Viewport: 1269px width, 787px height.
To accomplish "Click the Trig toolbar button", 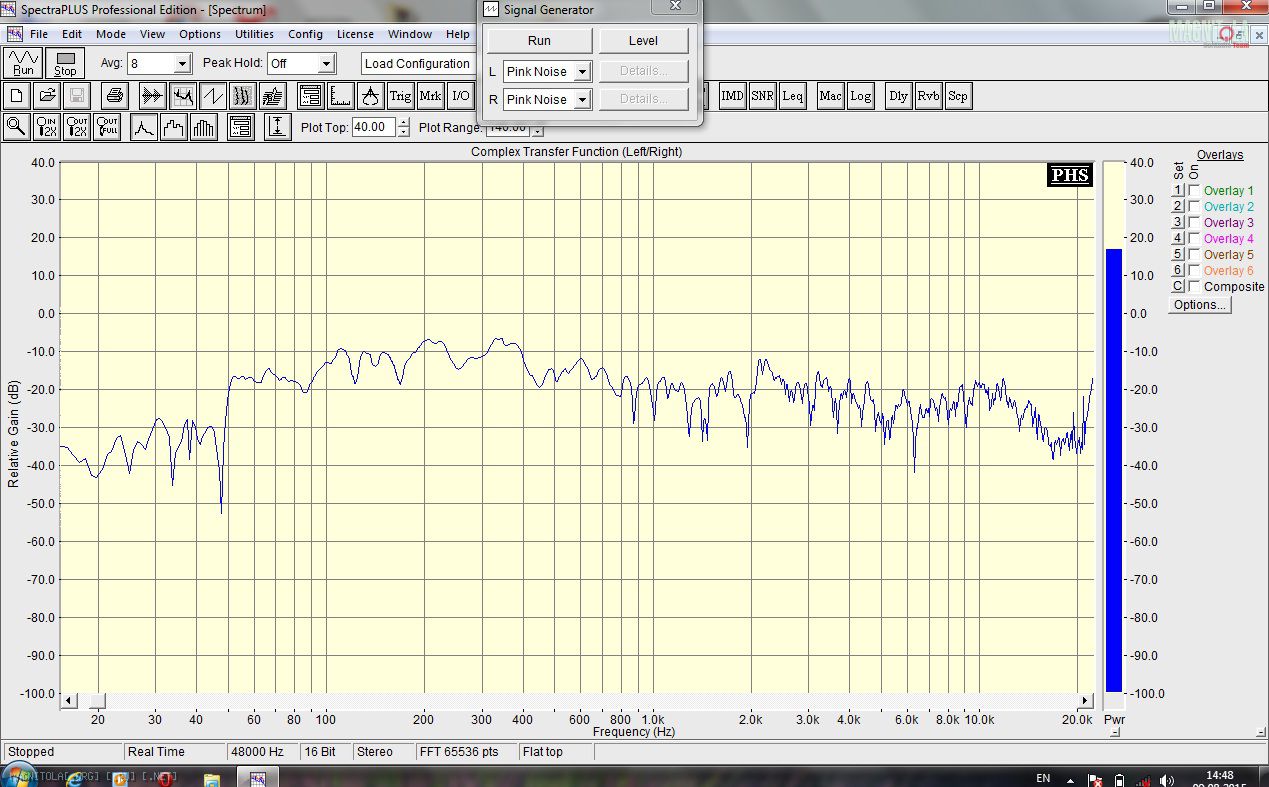I will 400,96.
